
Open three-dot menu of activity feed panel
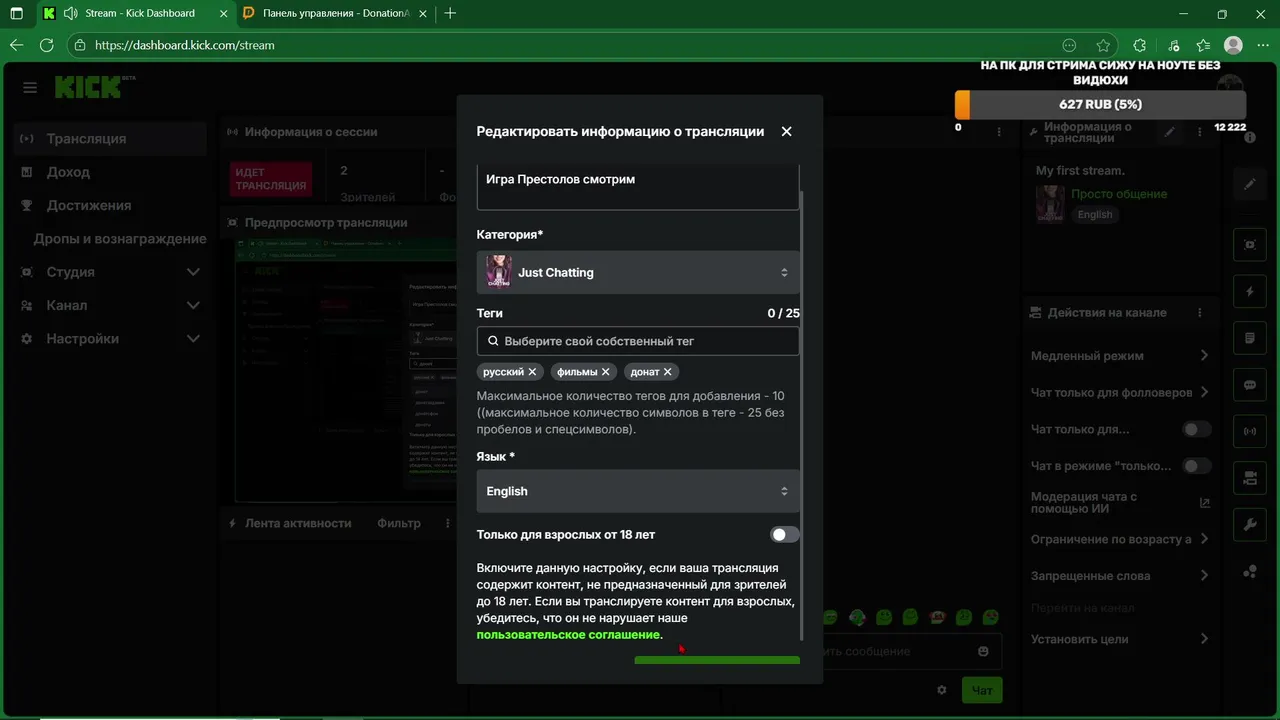448,523
